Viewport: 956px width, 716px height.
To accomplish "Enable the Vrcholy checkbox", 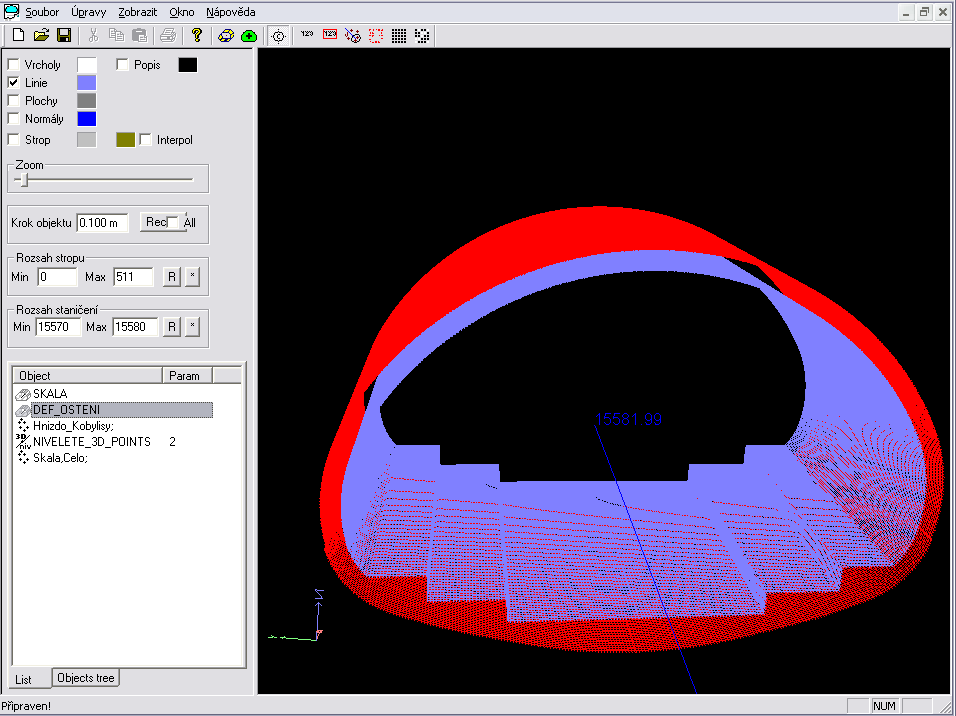I will (x=14, y=65).
